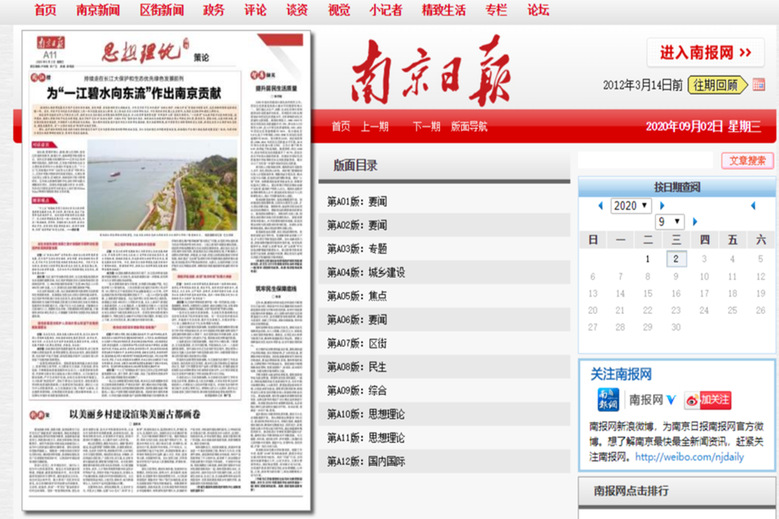This screenshot has height=519, width=779.
Task: Go to 政务 section
Action: (214, 9)
